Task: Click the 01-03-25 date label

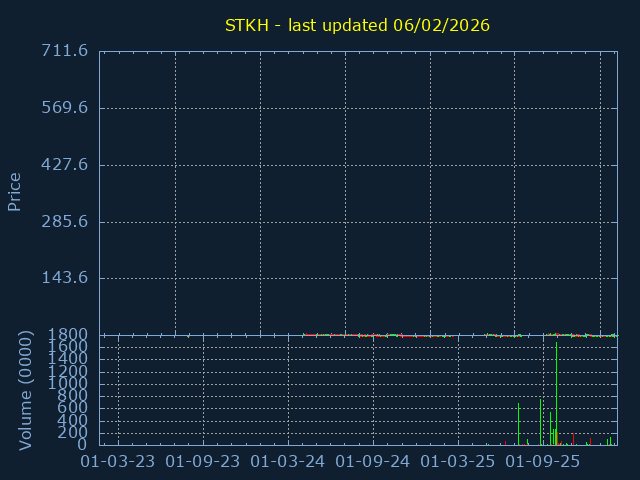Action: (x=458, y=462)
